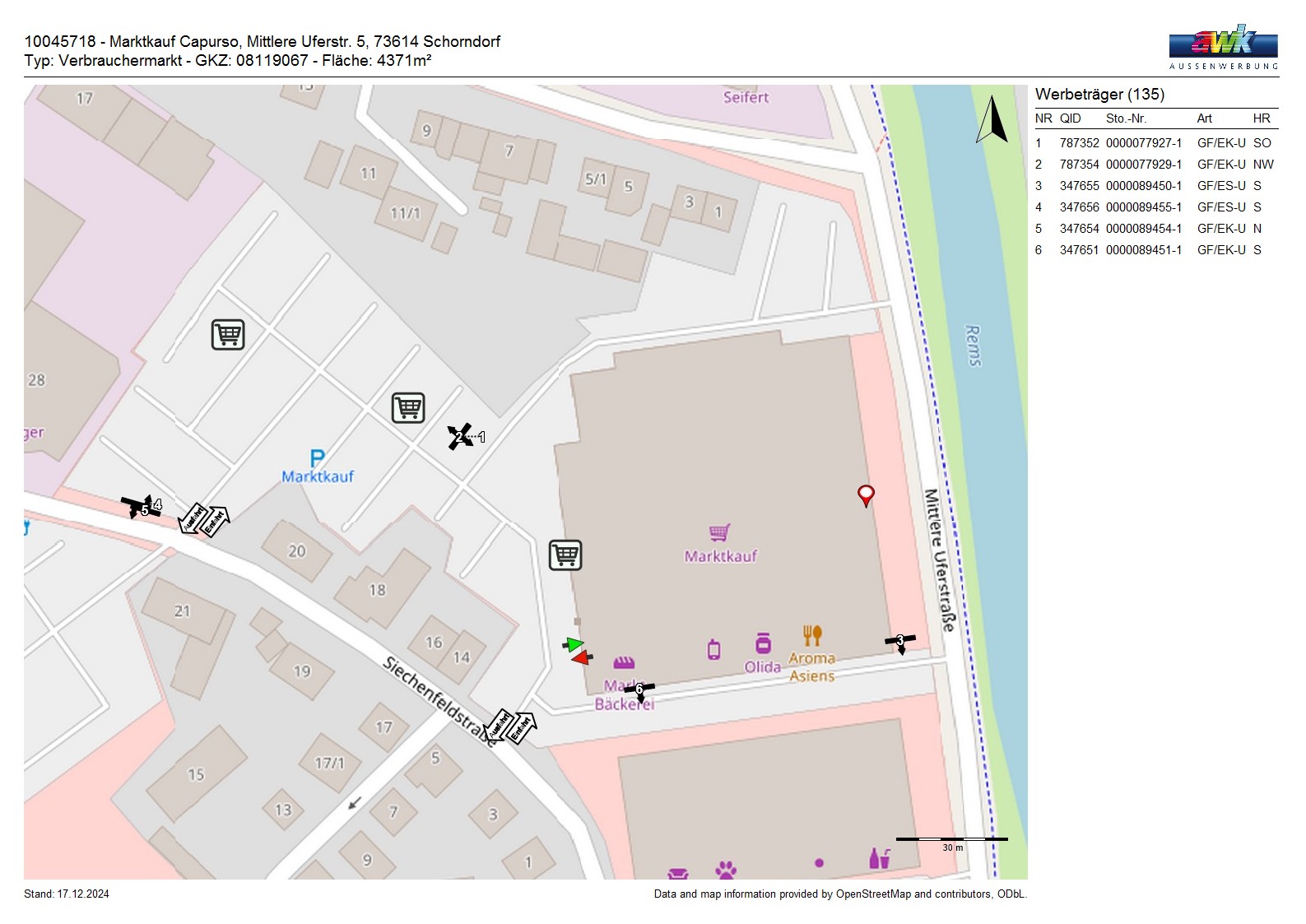The image size is (1306, 924).
Task: Click the purple Olida shop icon
Action: tap(763, 643)
